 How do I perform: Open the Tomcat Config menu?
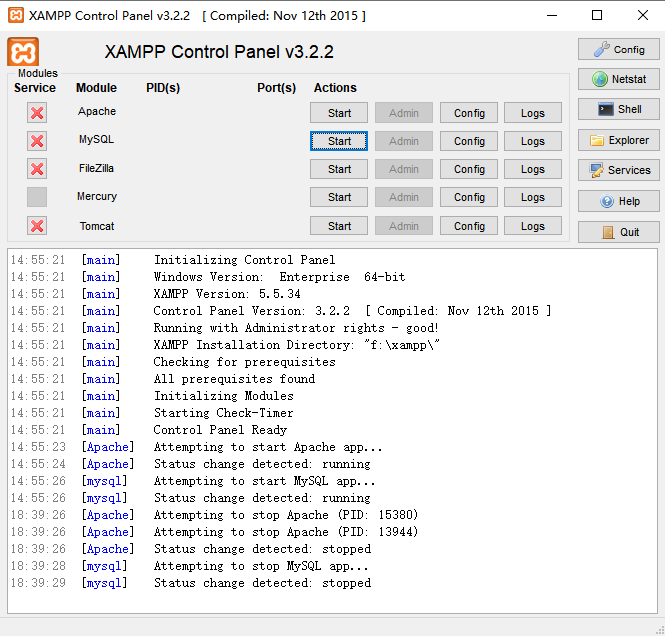click(x=469, y=226)
